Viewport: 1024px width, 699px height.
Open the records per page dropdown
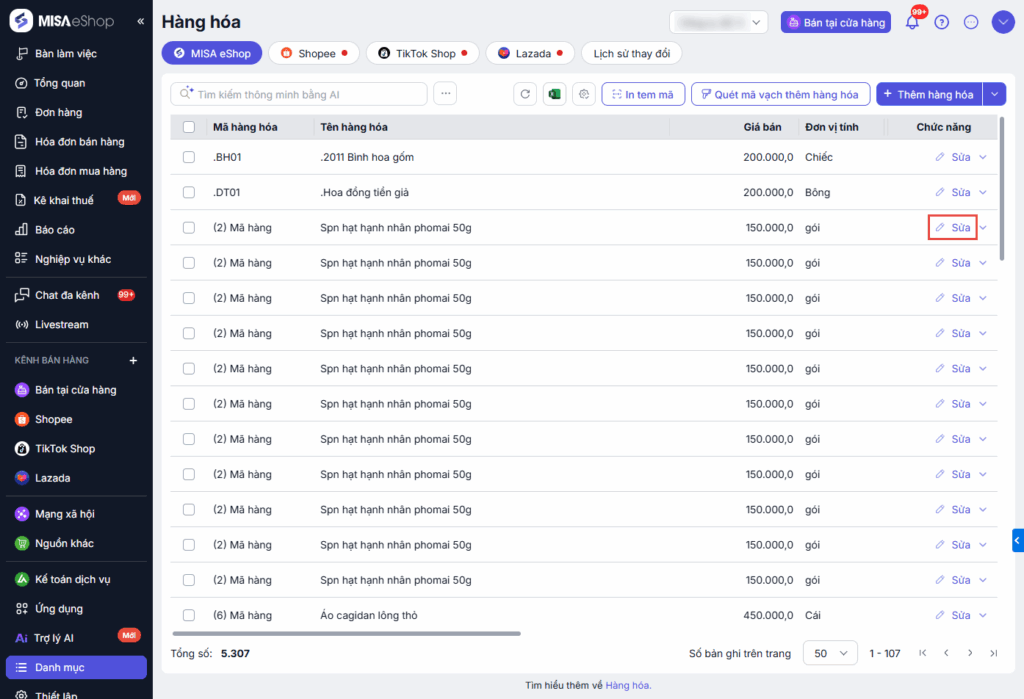[830, 653]
